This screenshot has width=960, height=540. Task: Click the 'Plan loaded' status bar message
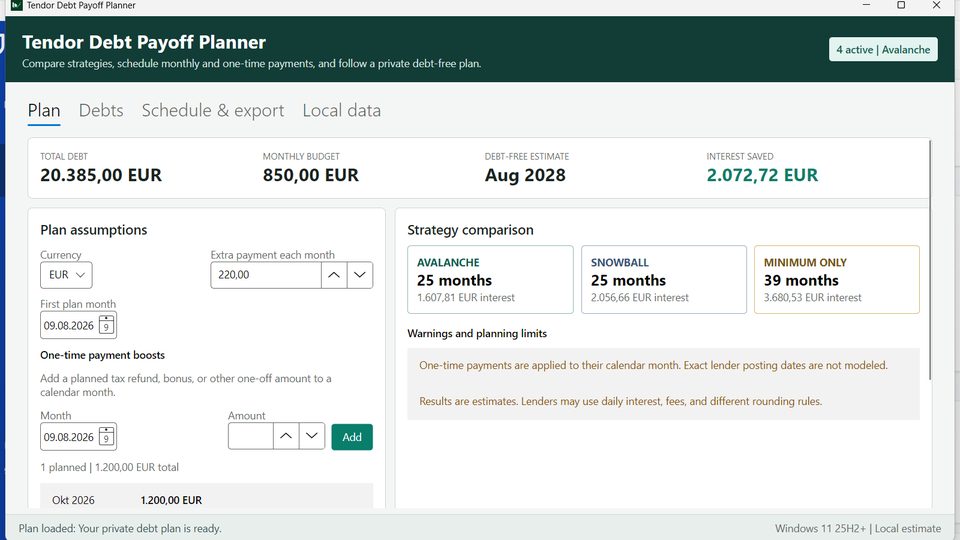(120, 528)
